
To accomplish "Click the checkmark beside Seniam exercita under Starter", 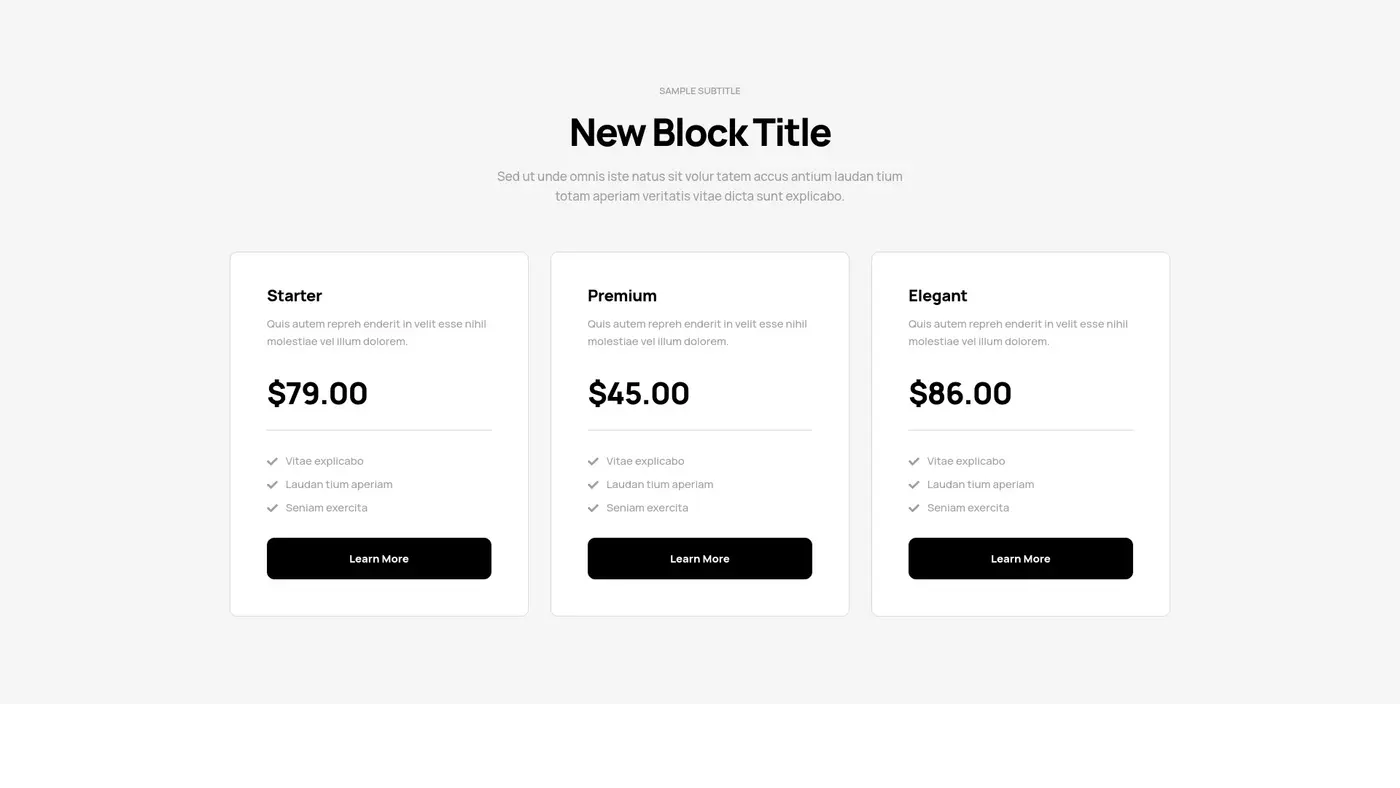I will coord(271,507).
